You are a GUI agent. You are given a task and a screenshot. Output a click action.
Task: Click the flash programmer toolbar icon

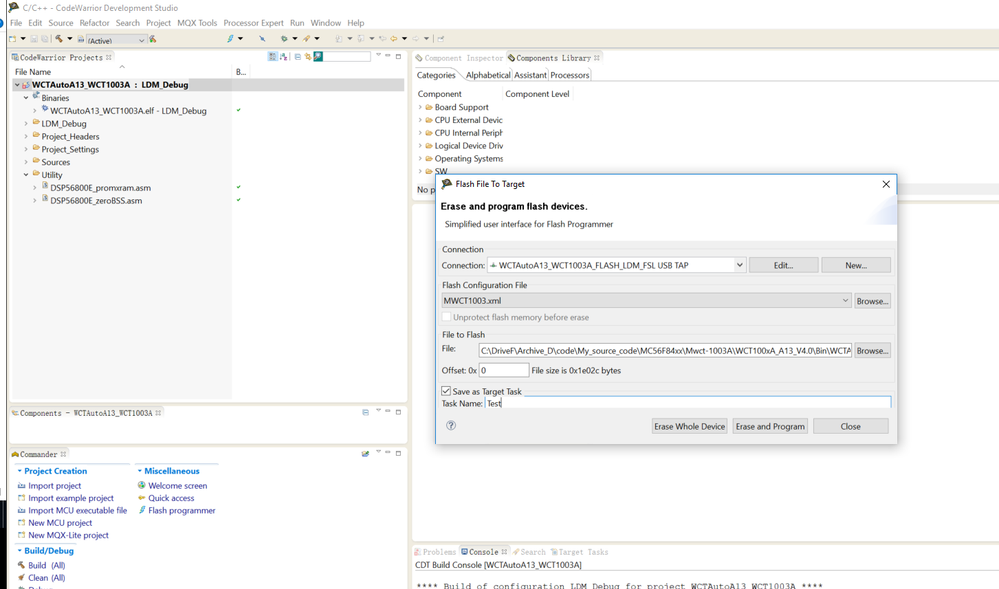230,39
